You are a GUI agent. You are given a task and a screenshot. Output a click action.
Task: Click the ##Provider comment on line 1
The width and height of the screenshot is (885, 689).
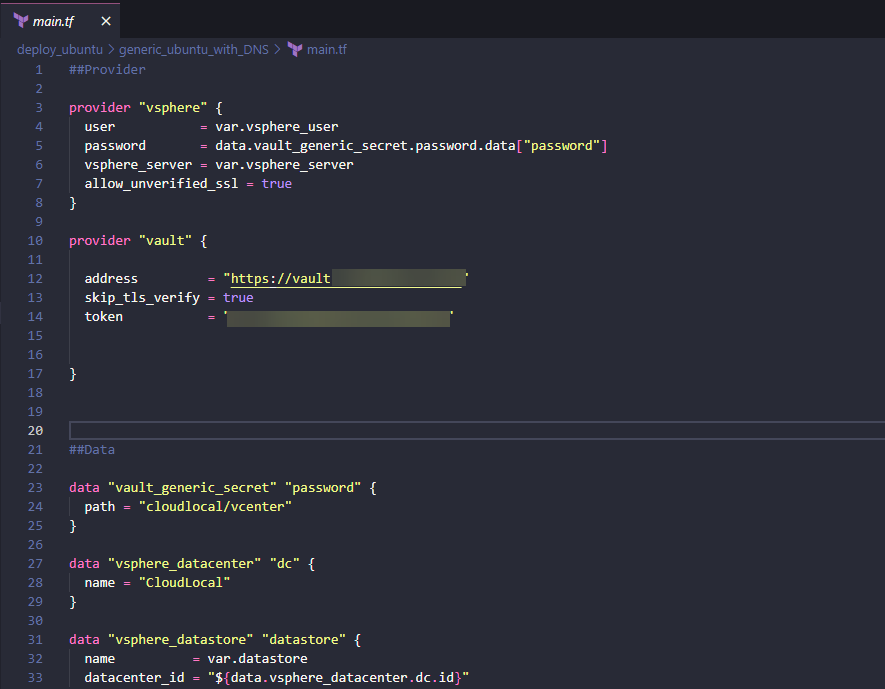coord(107,70)
